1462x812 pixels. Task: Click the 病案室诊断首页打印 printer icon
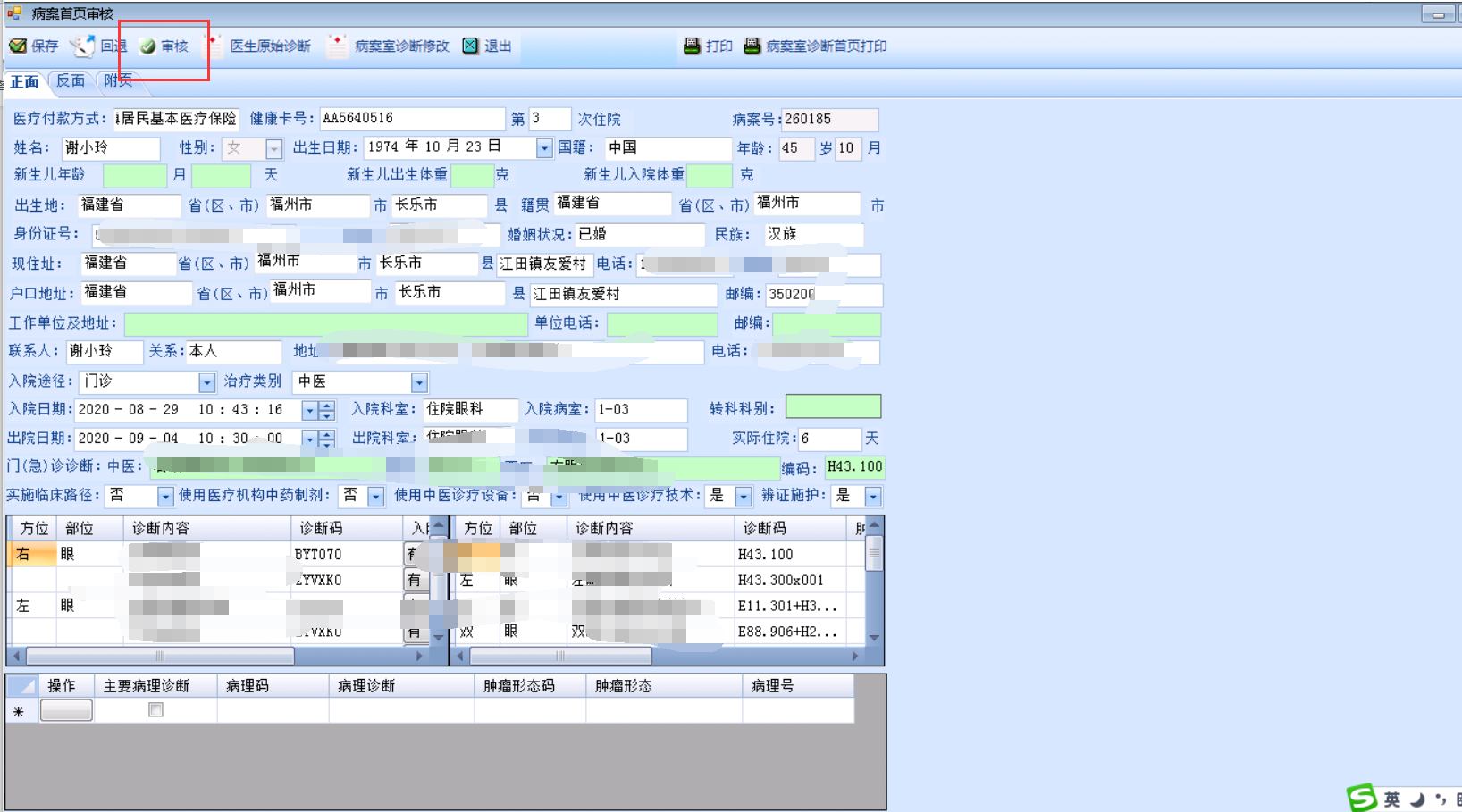[x=752, y=46]
